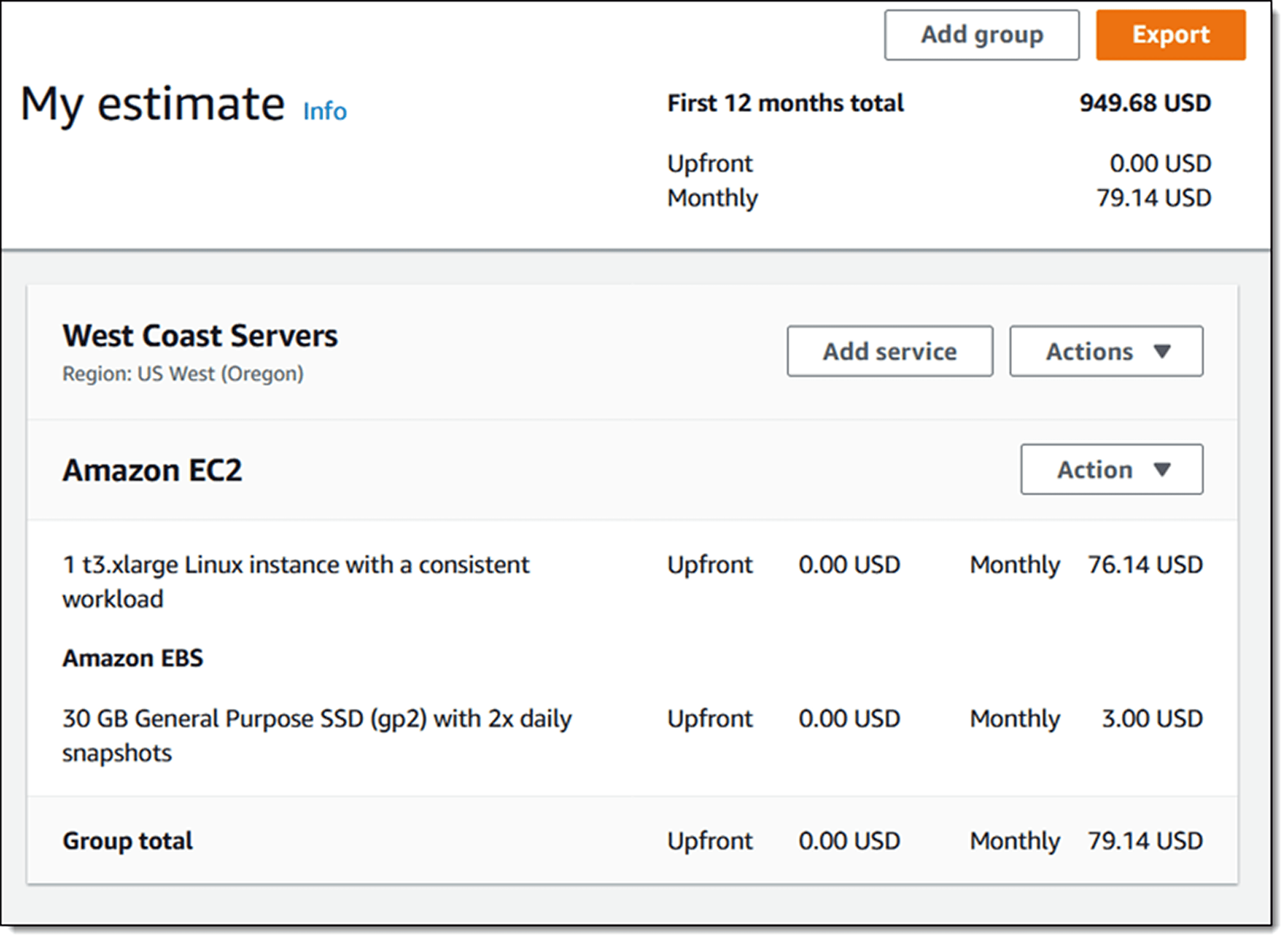Open the Actions dropdown for the group
The width and height of the screenshot is (1288, 942).
pos(1106,351)
